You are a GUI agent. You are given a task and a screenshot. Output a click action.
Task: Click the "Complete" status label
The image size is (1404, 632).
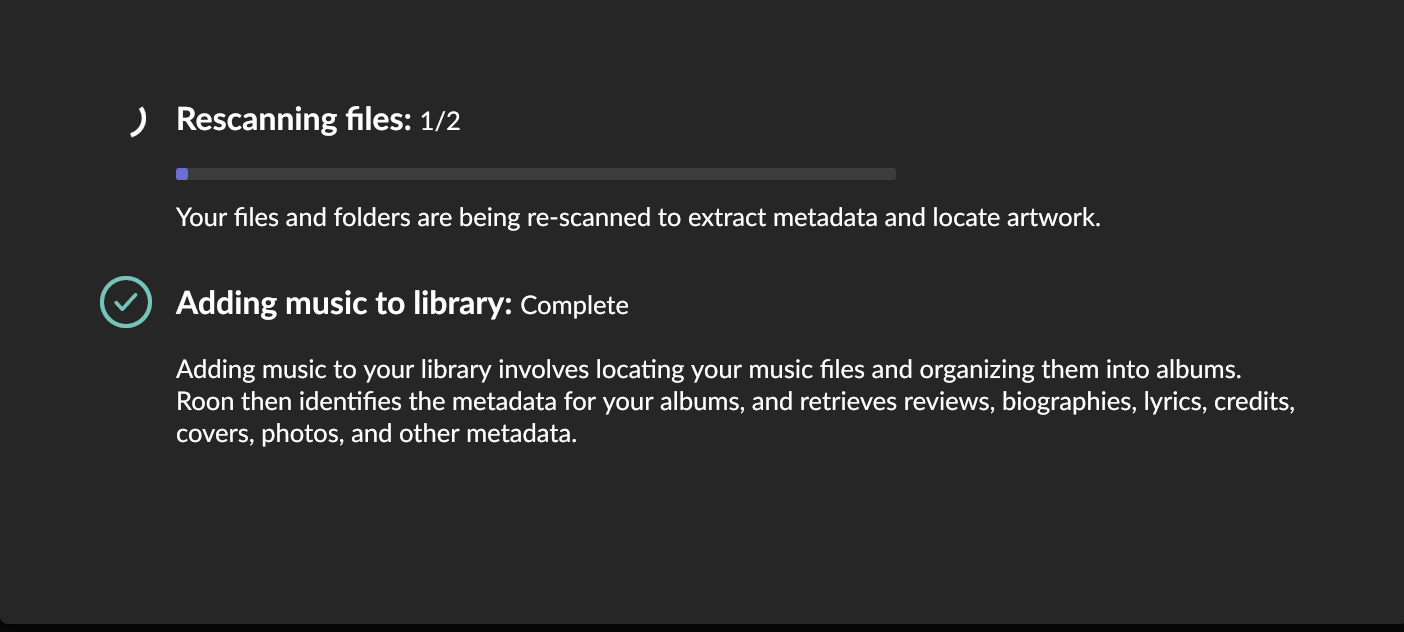pos(574,305)
